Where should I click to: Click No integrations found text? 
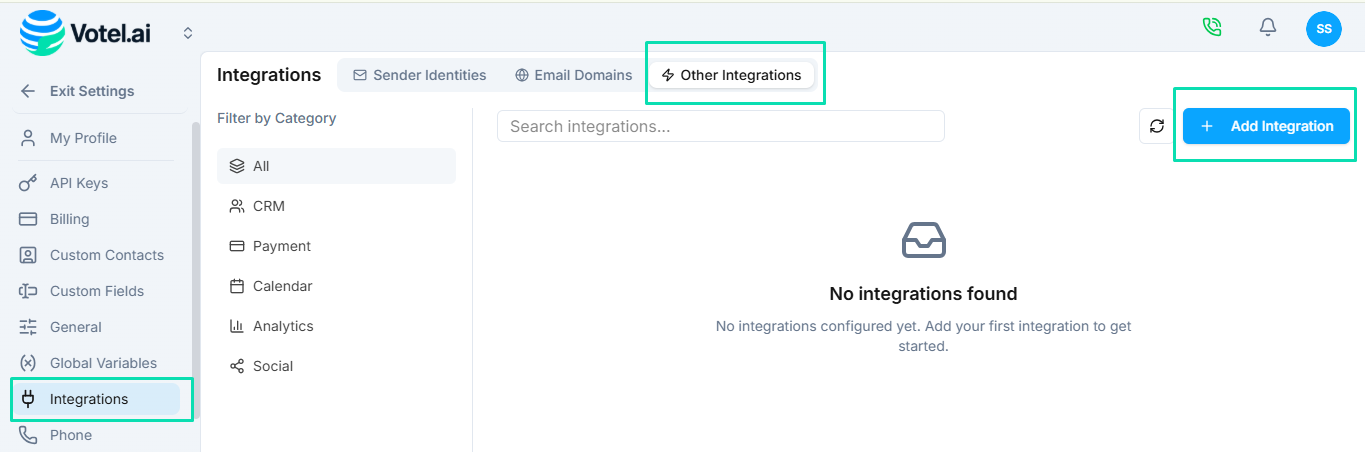click(924, 293)
